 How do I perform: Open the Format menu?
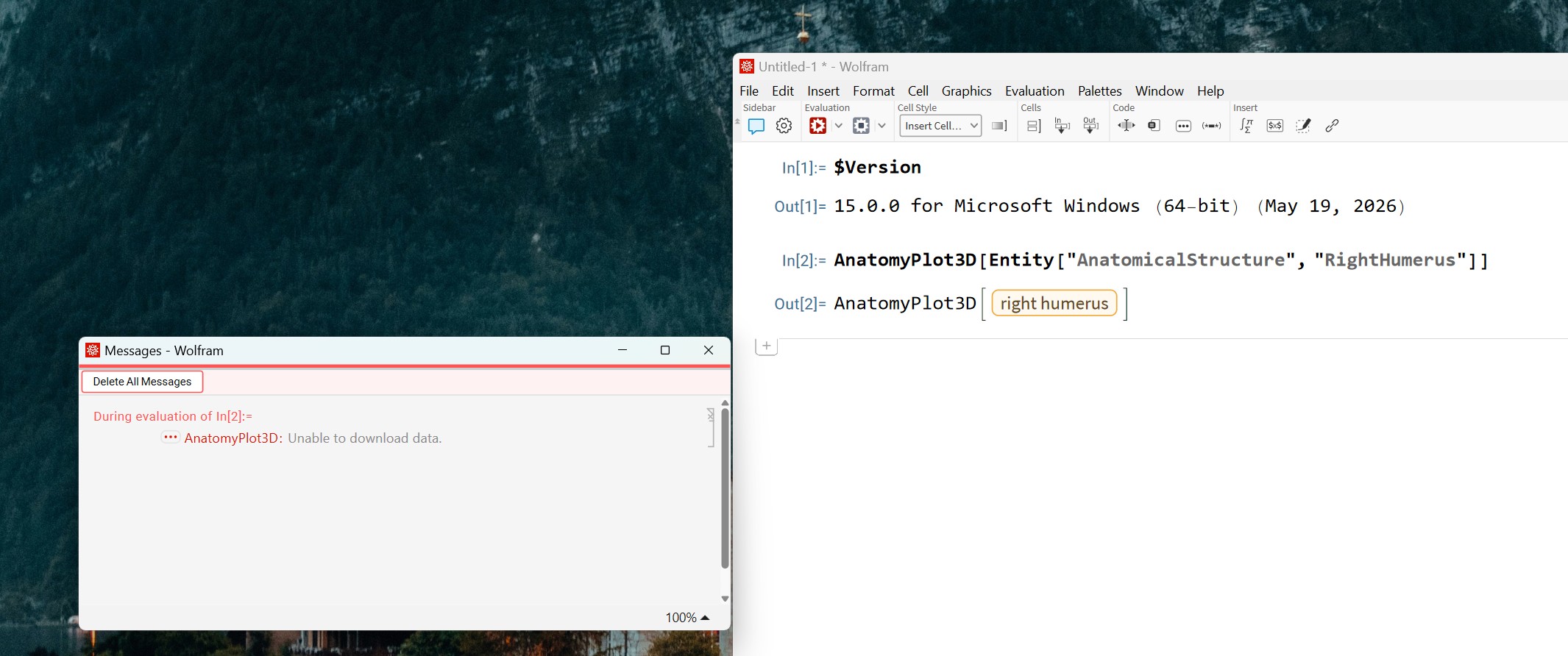coord(874,91)
